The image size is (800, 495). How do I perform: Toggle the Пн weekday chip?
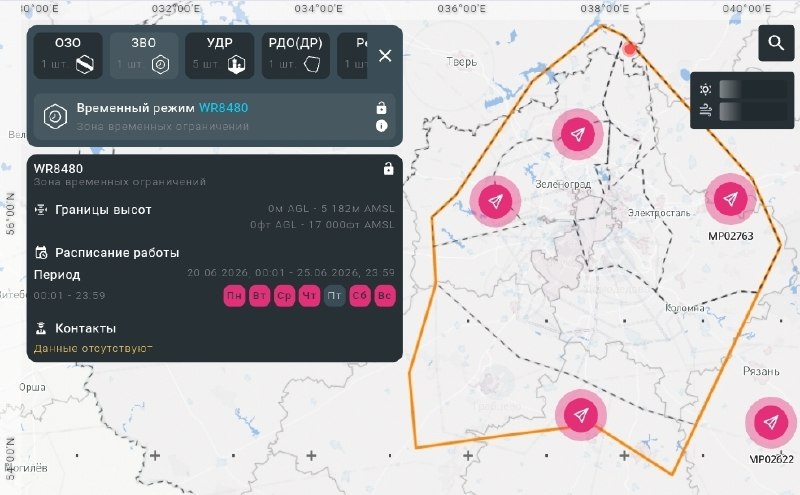[x=234, y=296]
